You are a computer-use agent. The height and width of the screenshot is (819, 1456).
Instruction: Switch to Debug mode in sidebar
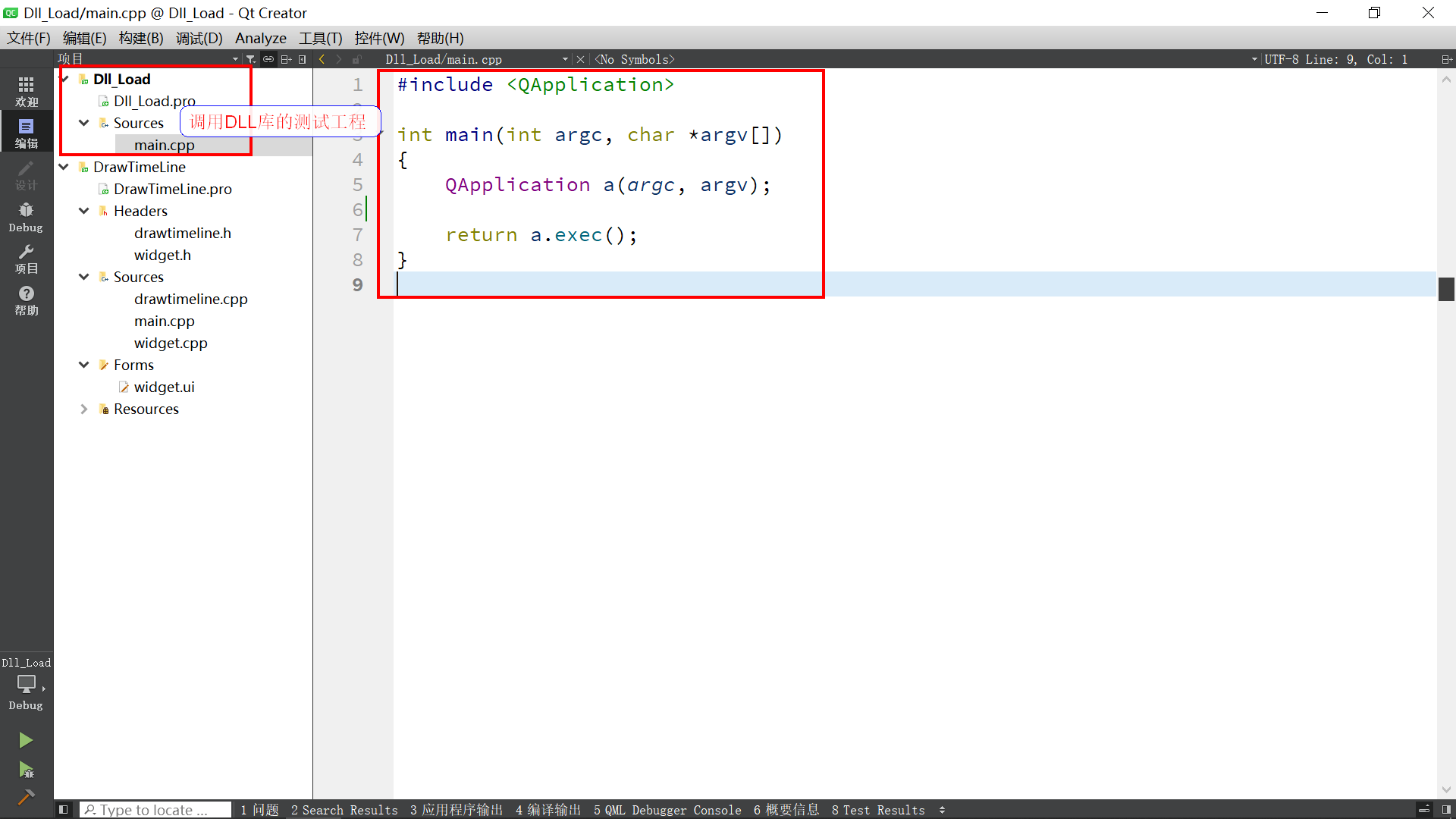tap(26, 216)
